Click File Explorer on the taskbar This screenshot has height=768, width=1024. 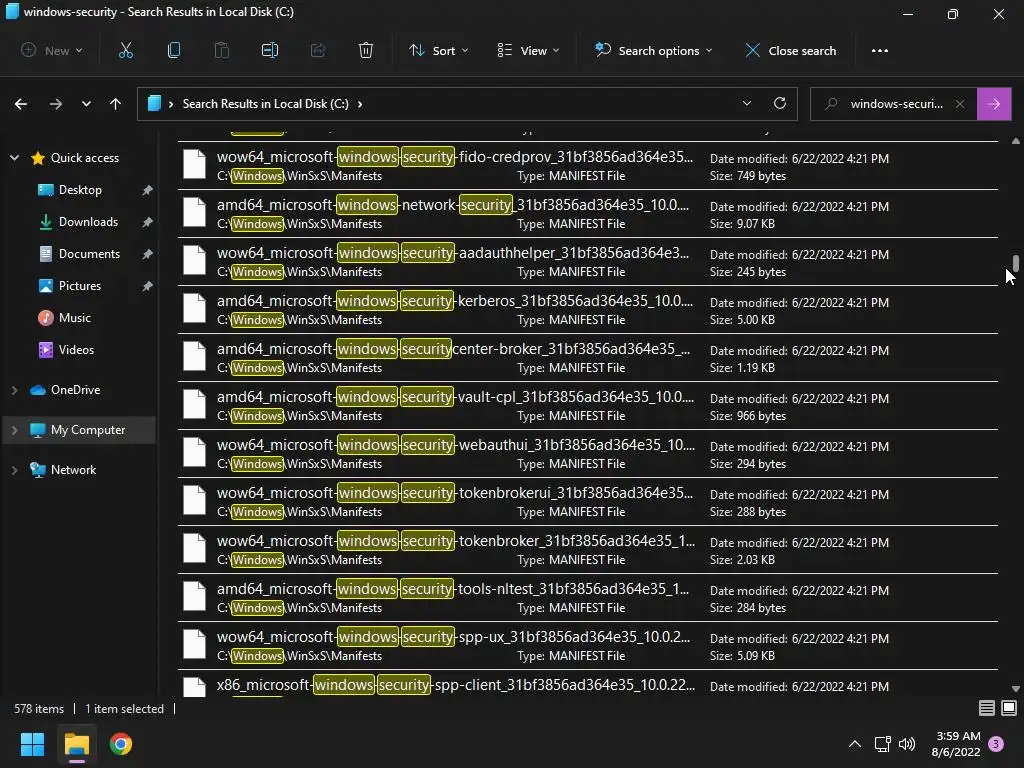click(76, 744)
